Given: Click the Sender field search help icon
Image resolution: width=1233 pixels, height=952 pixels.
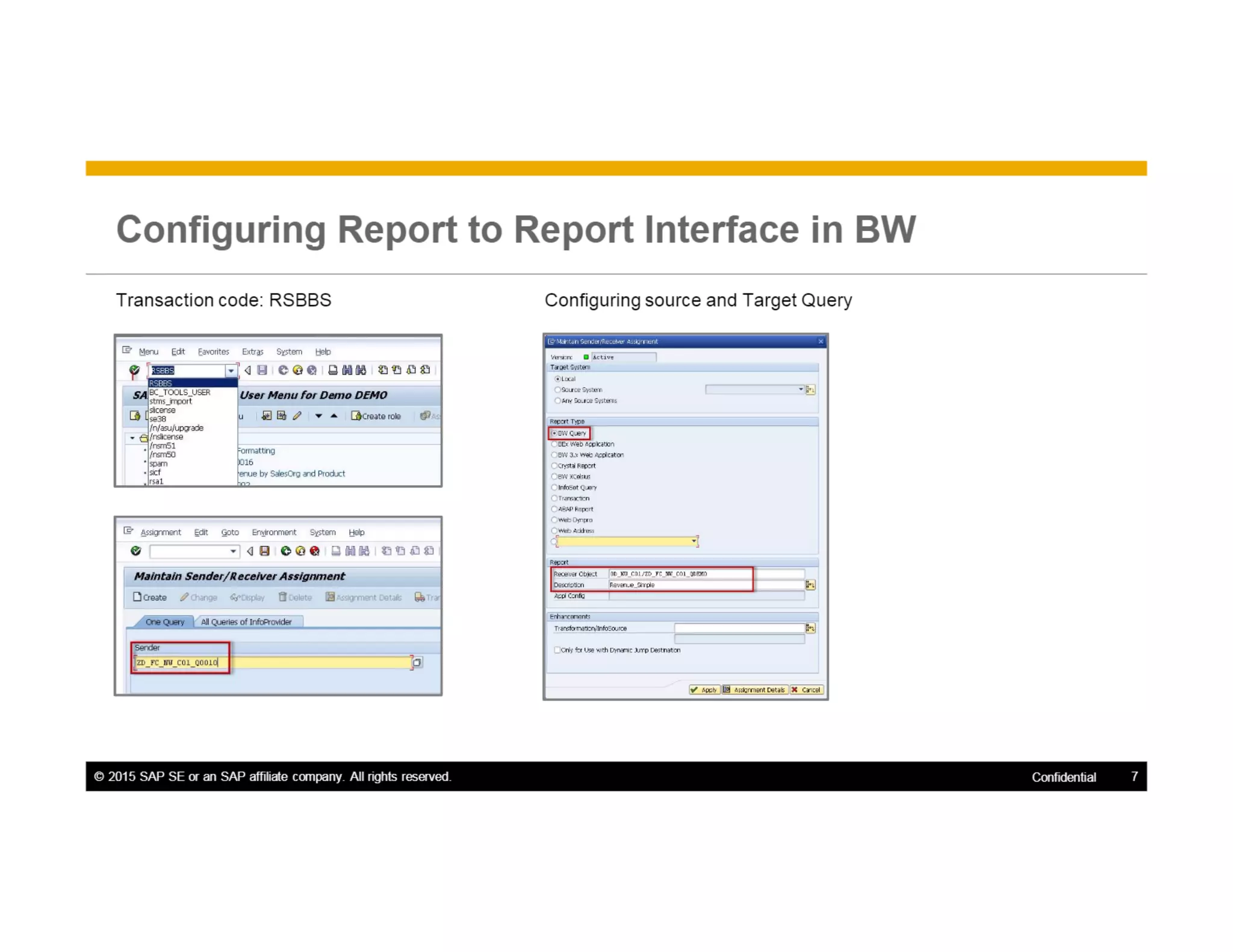Looking at the screenshot, I should click(x=417, y=663).
